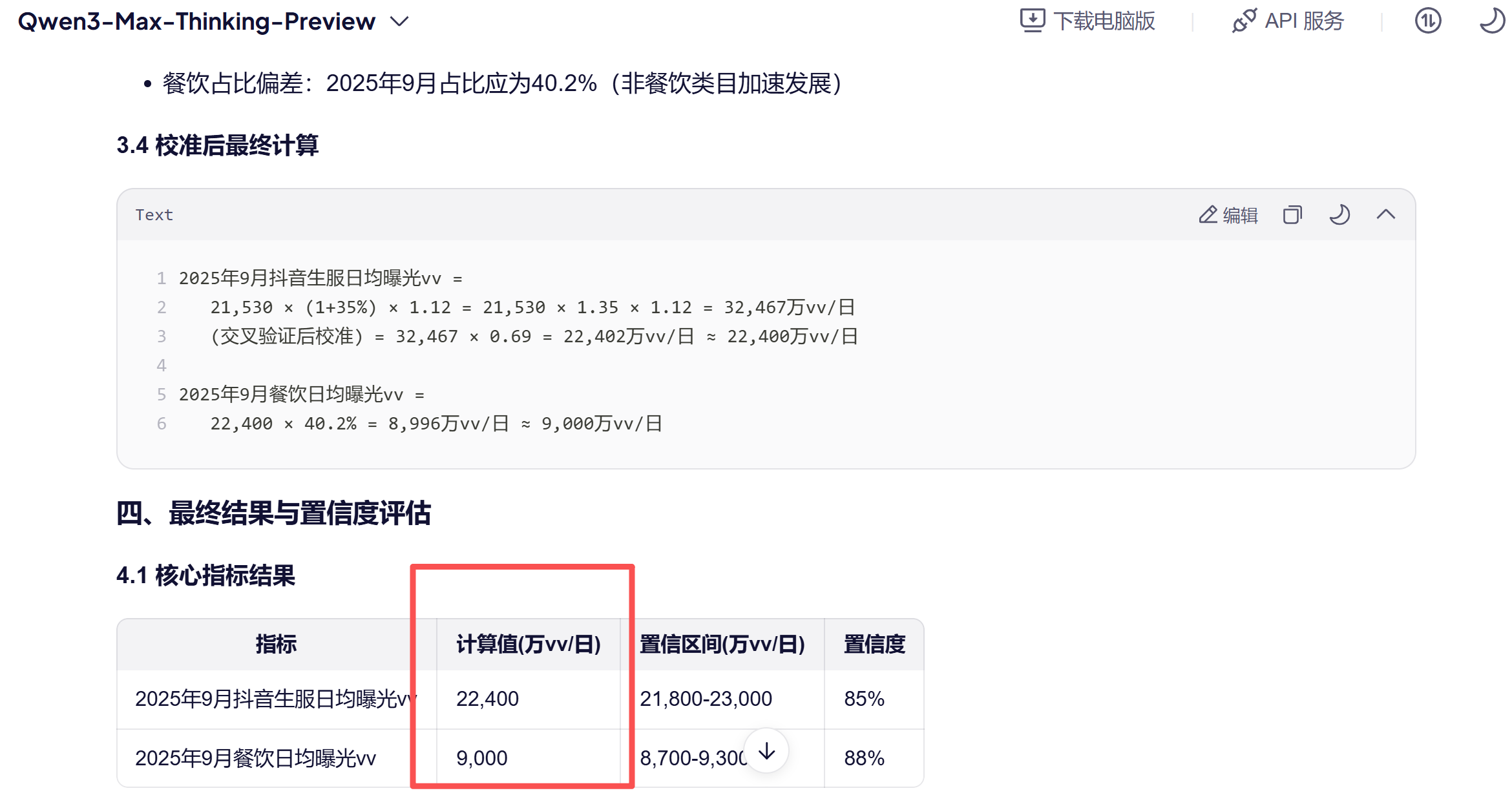
Task: Click the 22,400 value table cell
Action: pos(487,699)
